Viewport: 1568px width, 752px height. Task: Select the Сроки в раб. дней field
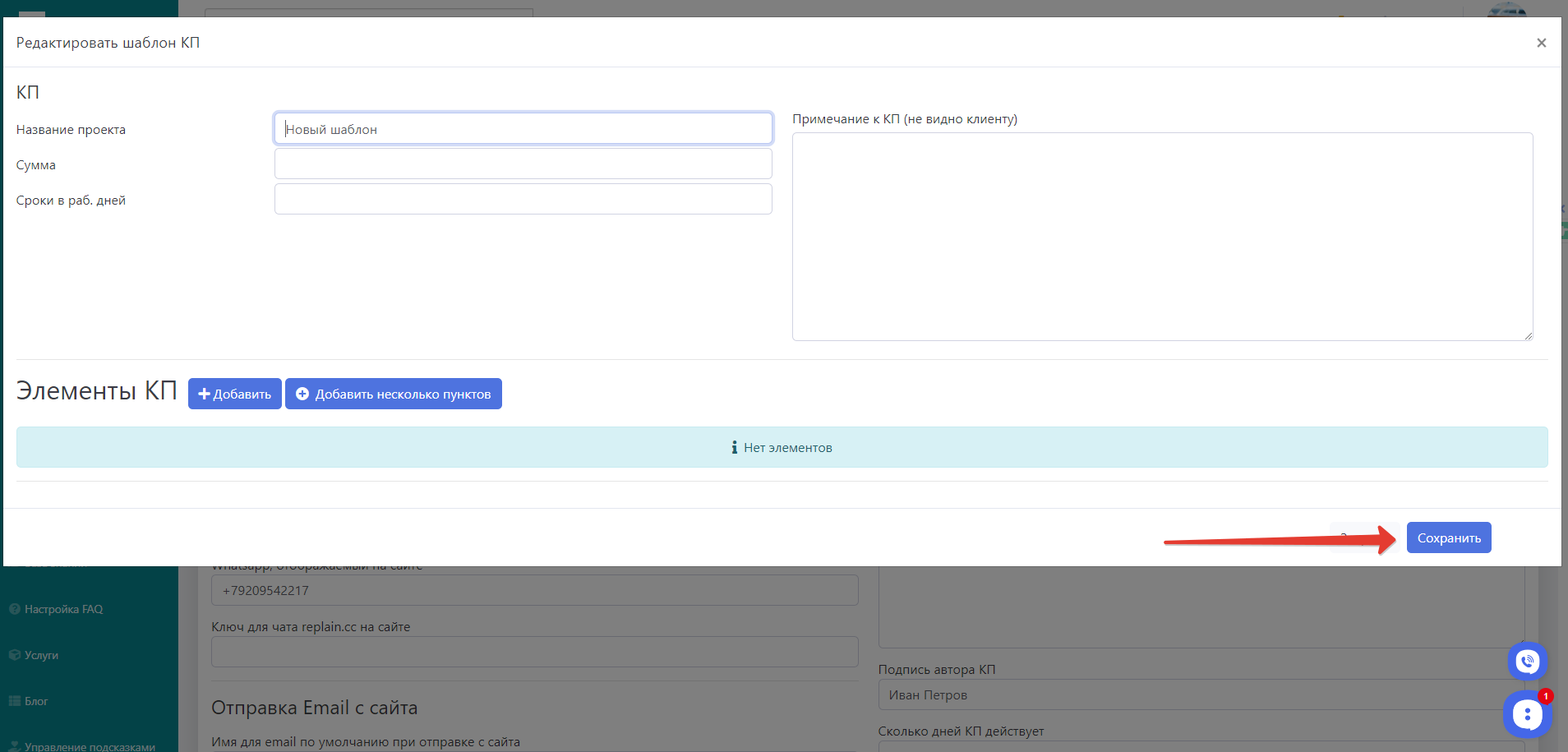click(523, 199)
